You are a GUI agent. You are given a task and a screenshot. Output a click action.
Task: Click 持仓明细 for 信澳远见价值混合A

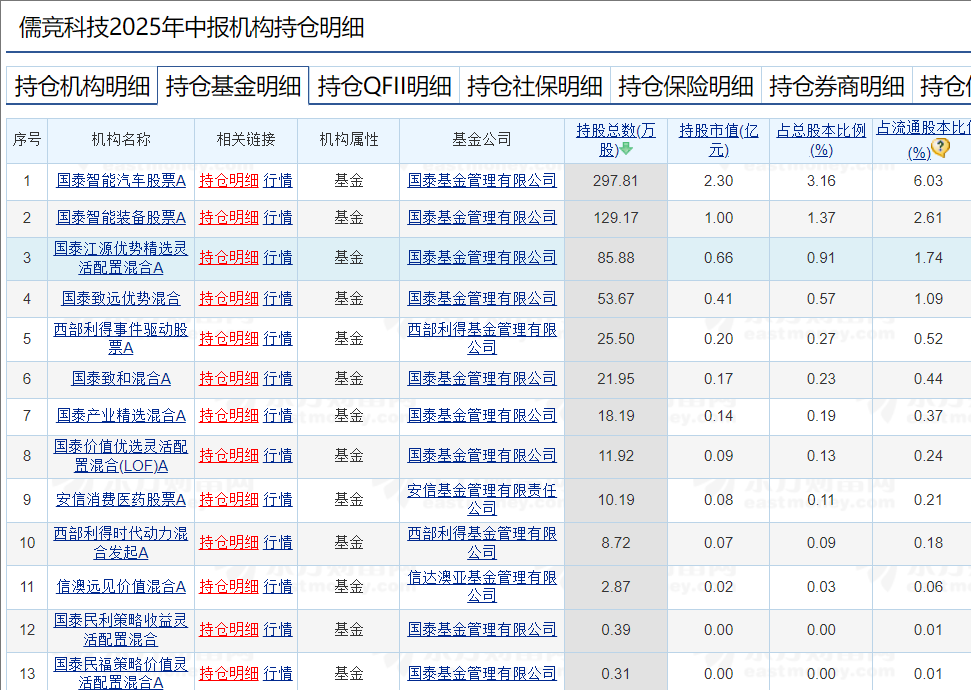229,587
